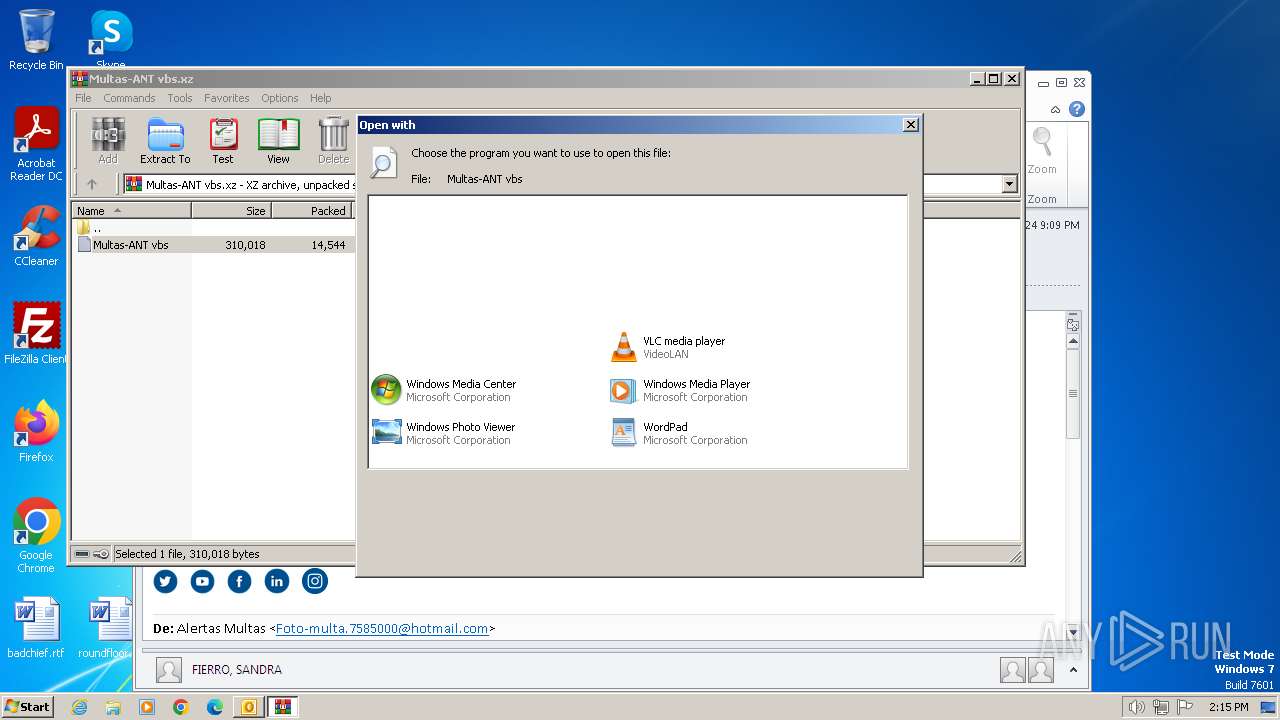1280x720 pixels.
Task: Pick Windows Photo Viewer program
Action: click(444, 433)
